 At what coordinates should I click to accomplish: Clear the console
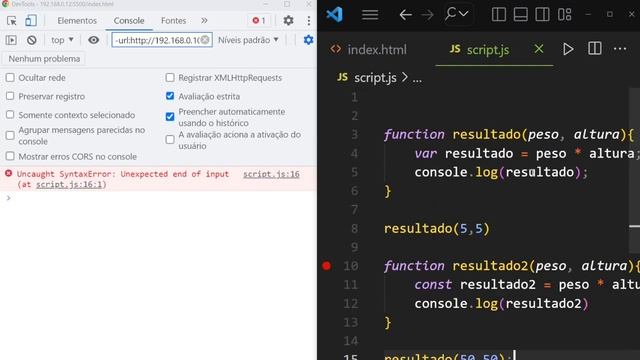point(31,40)
